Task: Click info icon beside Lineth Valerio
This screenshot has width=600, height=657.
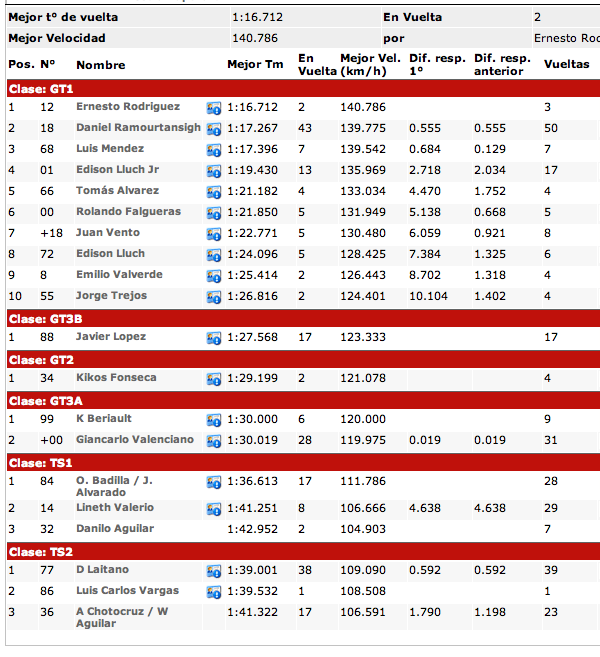Action: [x=213, y=509]
